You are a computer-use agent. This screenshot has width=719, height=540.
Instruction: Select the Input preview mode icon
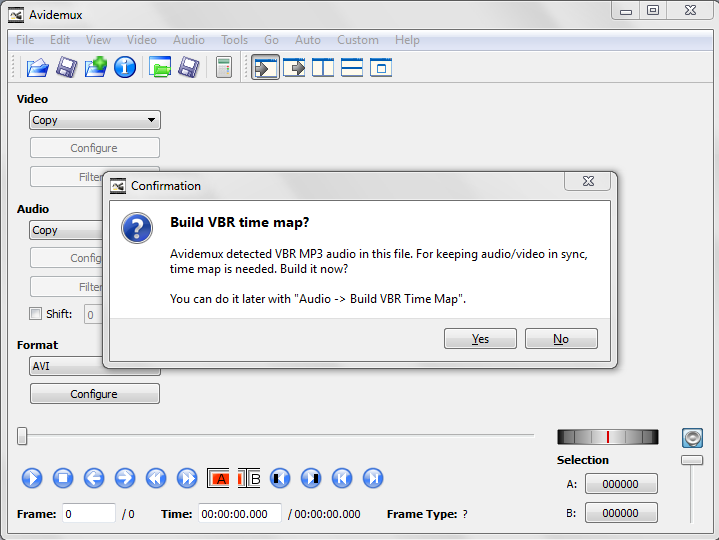tap(265, 68)
